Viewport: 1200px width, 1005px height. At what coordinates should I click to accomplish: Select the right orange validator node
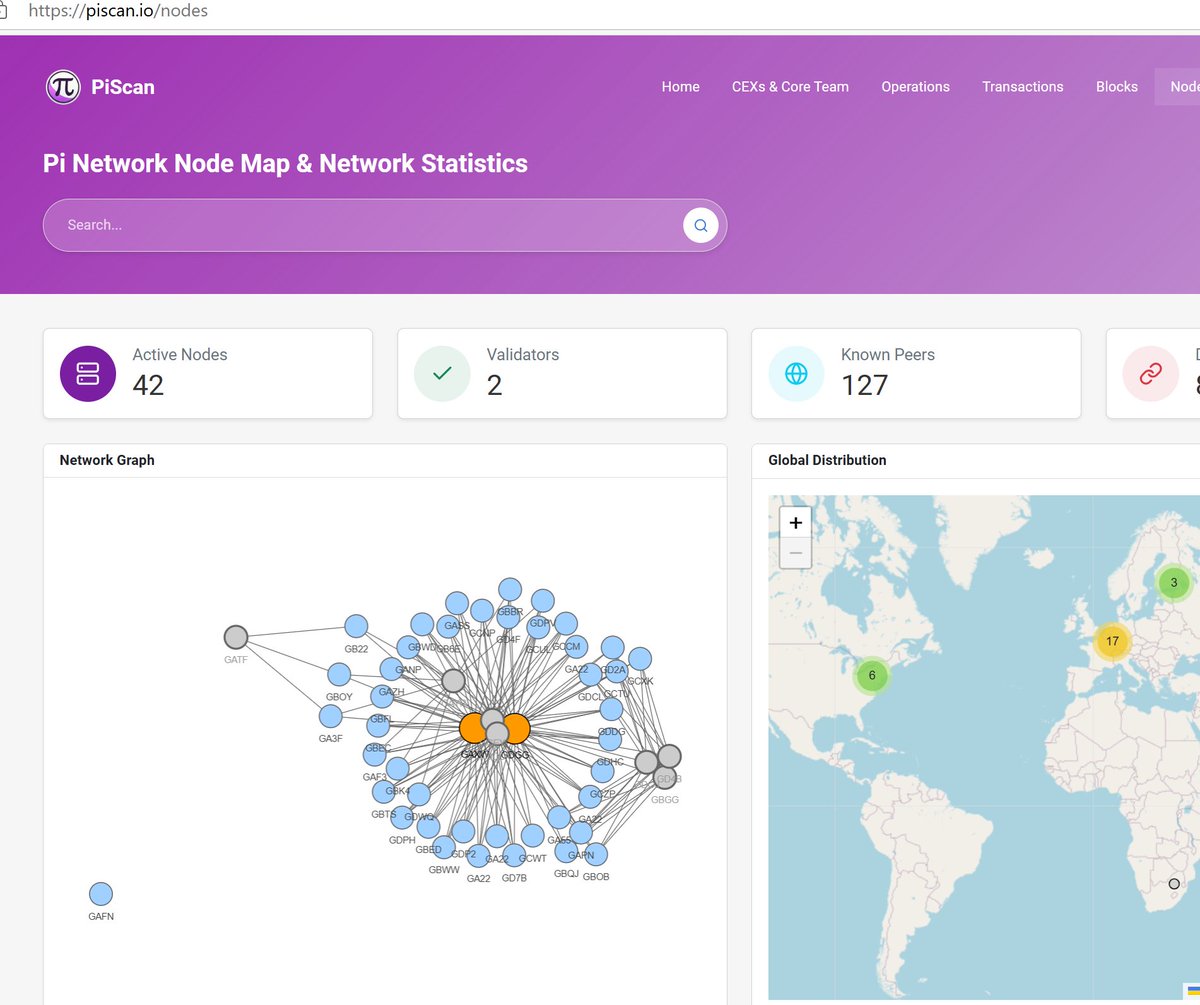(516, 728)
